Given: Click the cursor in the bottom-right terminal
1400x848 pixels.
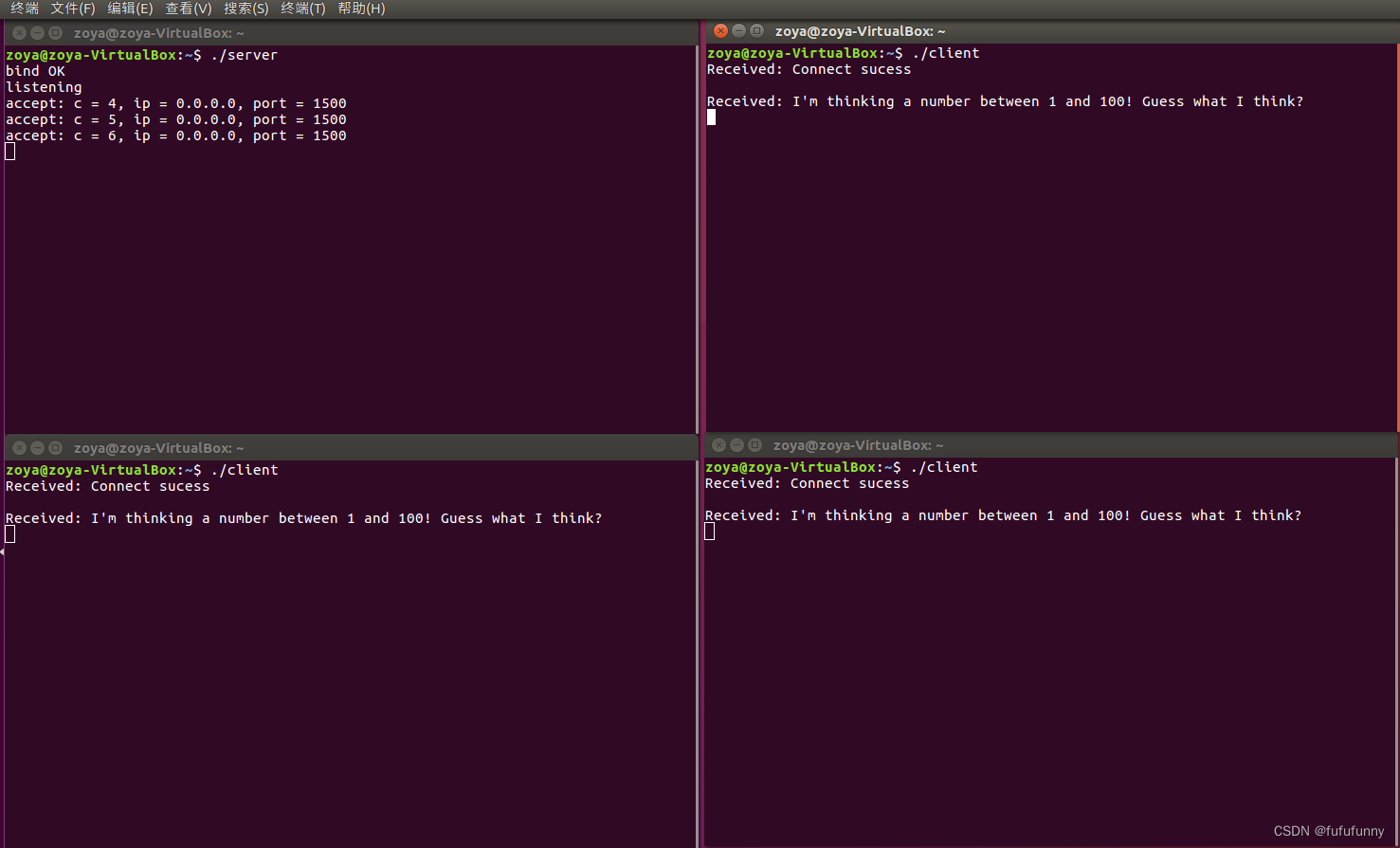Looking at the screenshot, I should [710, 532].
